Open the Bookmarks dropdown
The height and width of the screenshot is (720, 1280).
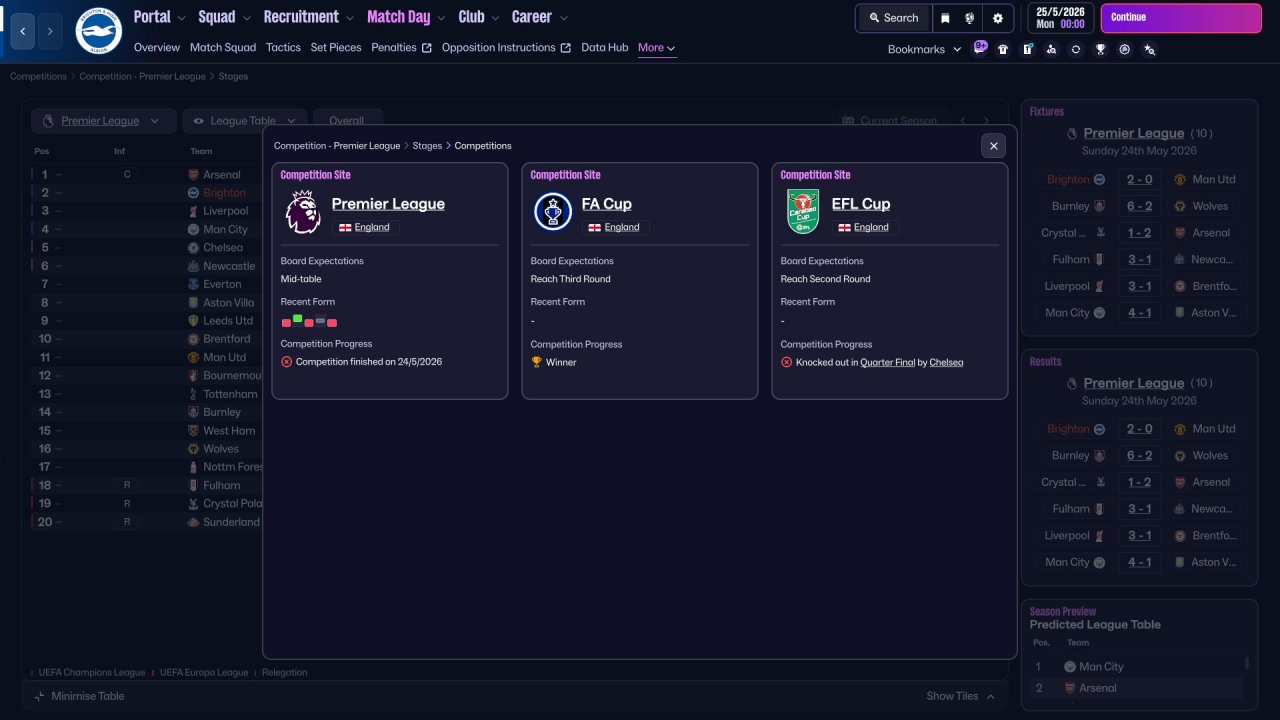coord(924,49)
